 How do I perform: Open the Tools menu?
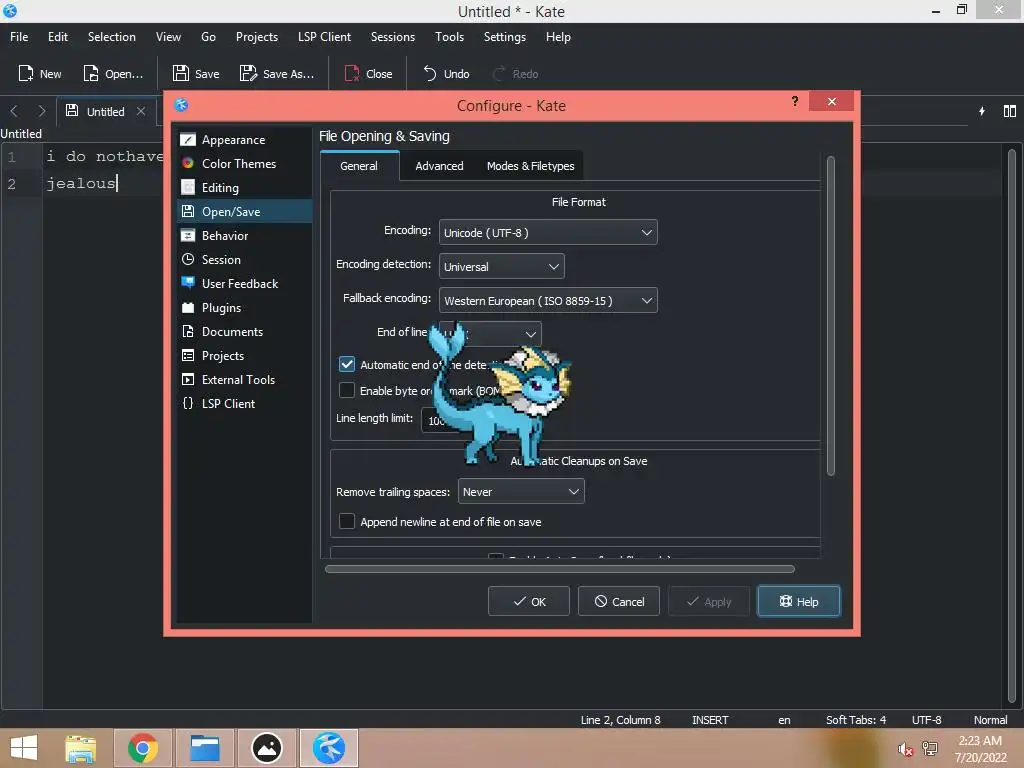click(x=449, y=37)
